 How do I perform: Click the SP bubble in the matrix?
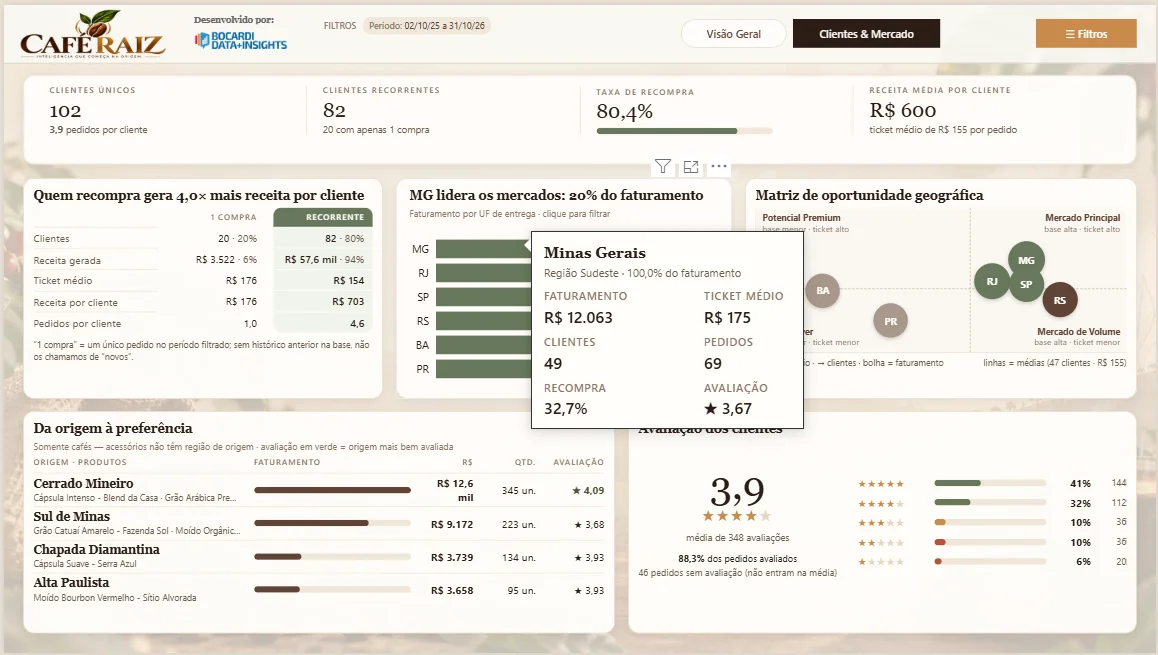(x=1027, y=287)
